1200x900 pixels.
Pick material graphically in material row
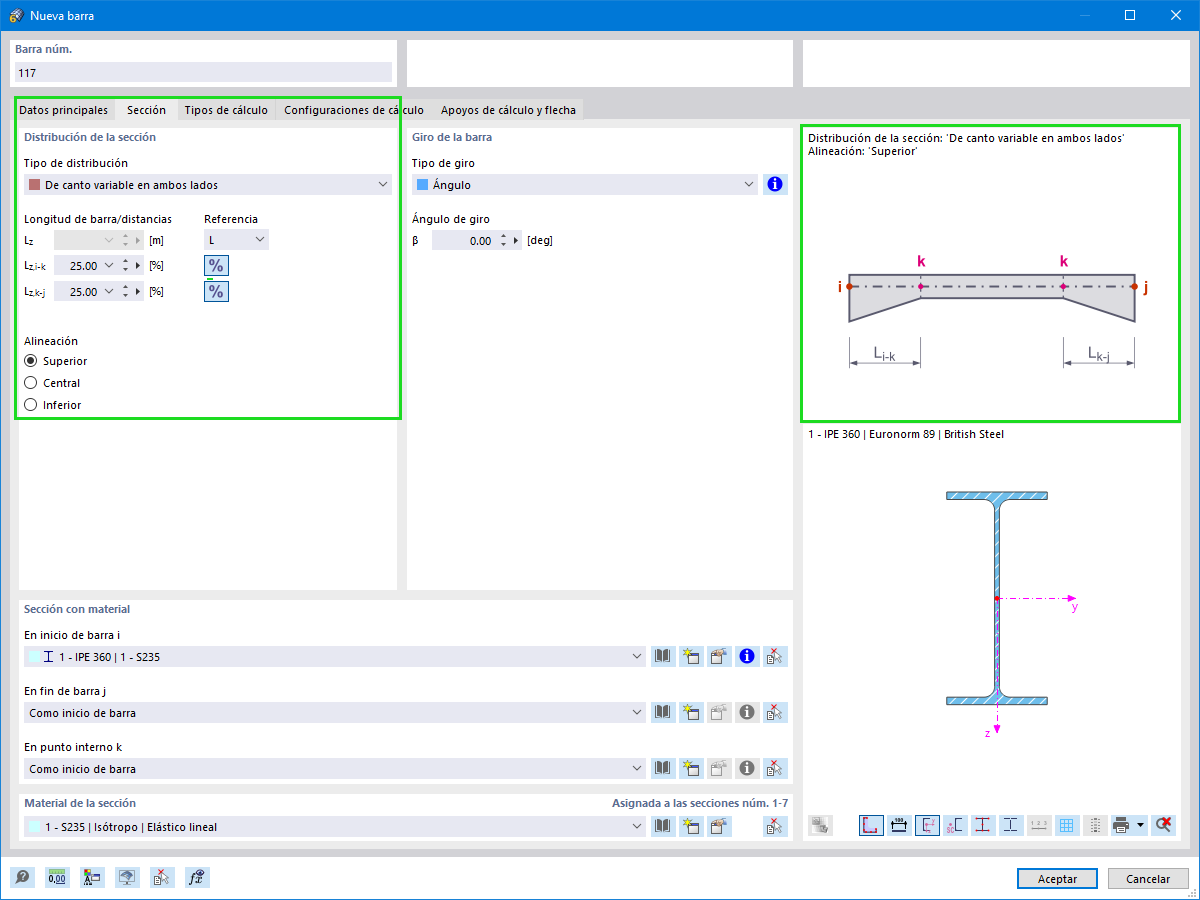pyautogui.click(x=775, y=826)
